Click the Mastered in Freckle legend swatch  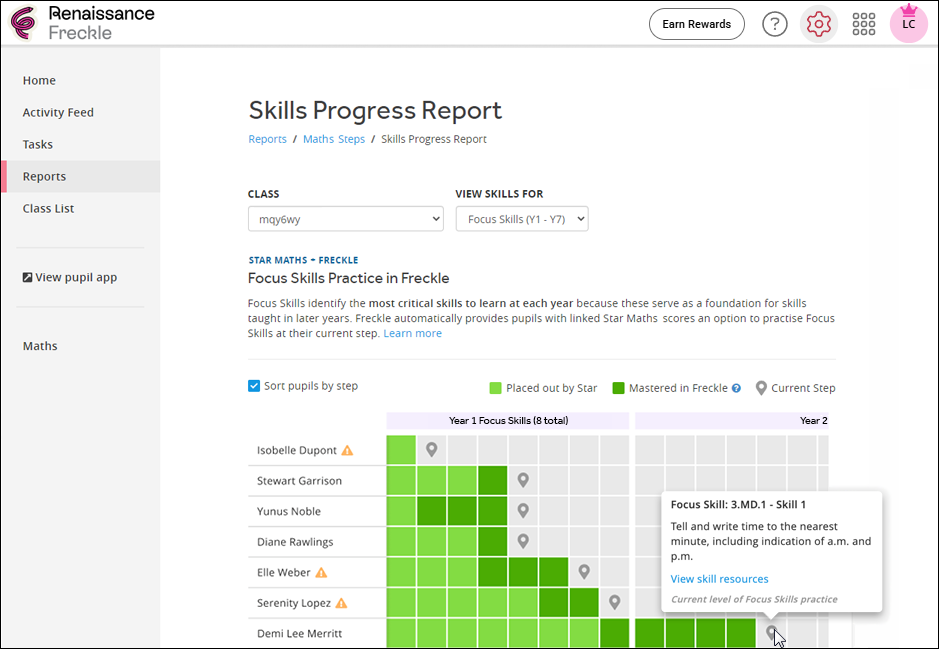tap(619, 388)
